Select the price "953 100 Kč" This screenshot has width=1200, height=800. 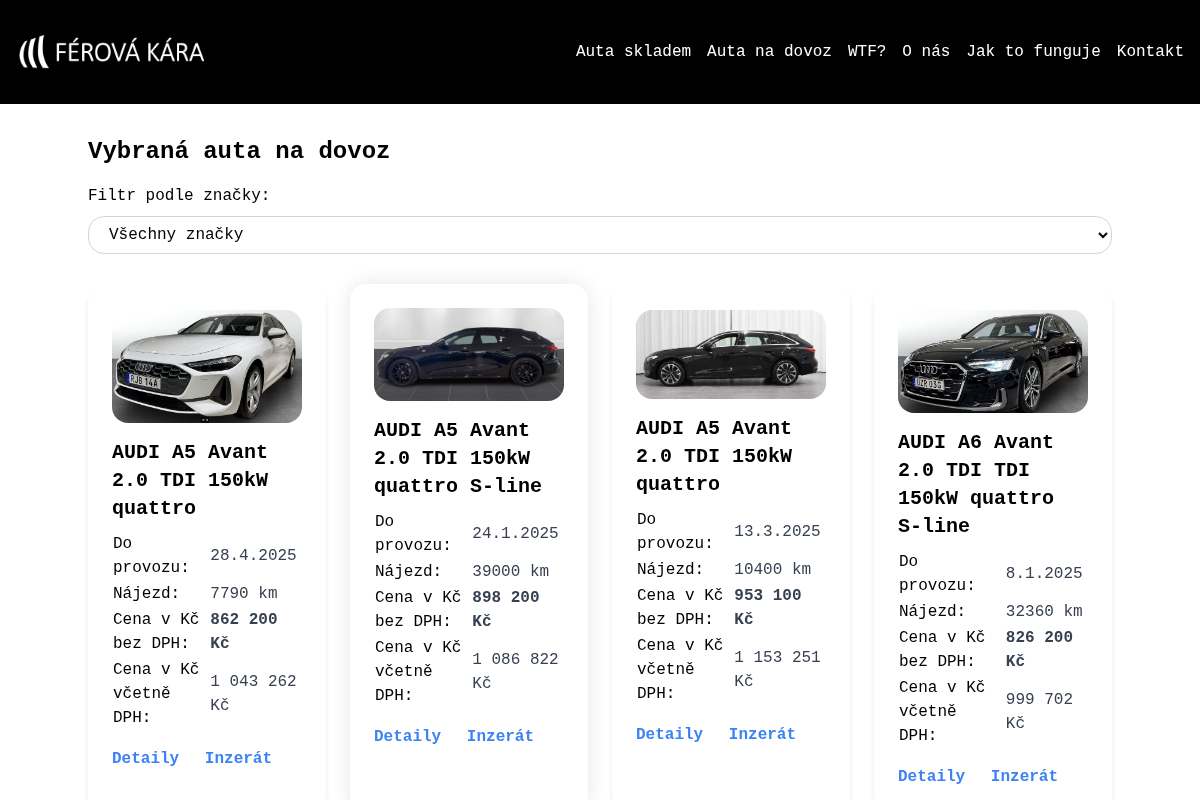(768, 608)
